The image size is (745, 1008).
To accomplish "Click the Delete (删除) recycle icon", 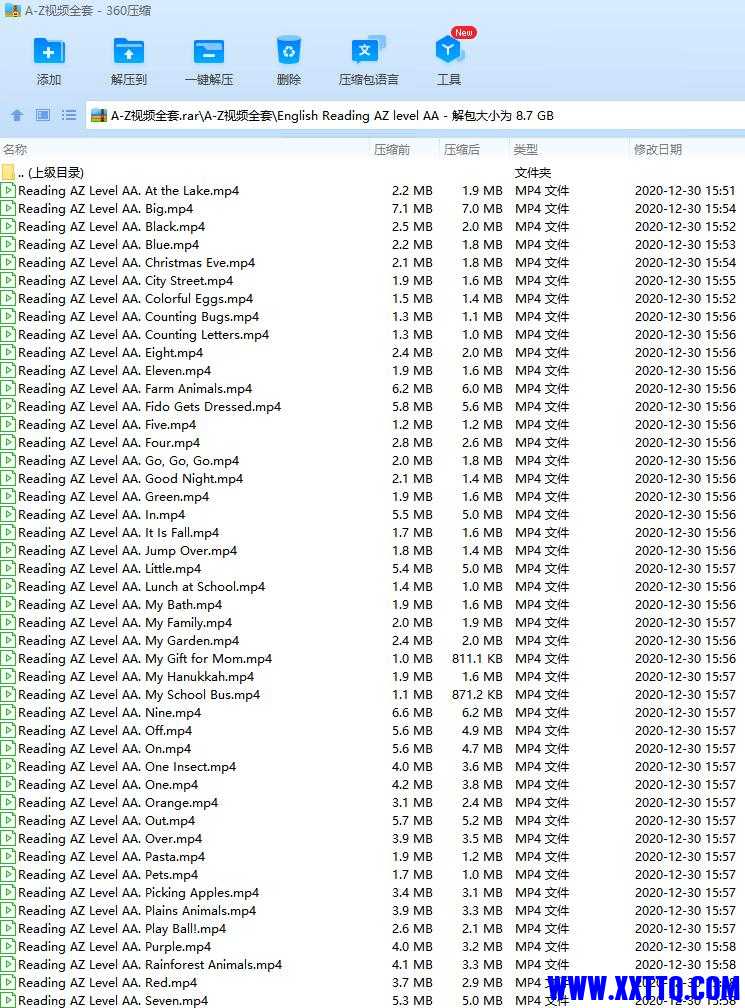I will [289, 51].
